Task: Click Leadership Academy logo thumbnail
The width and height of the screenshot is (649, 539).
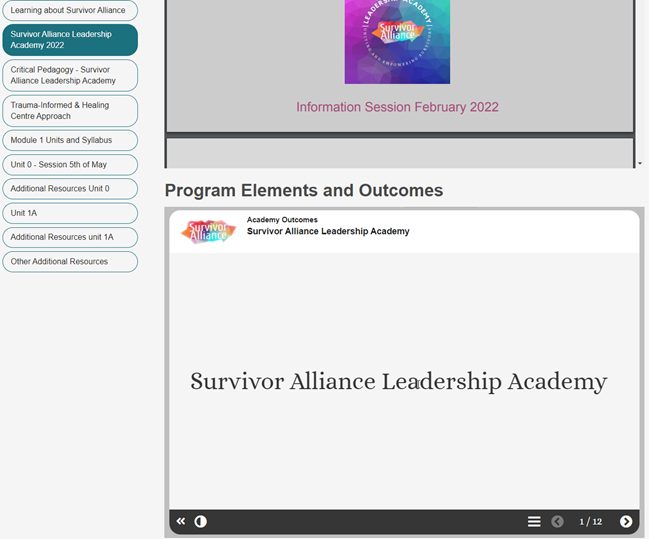Action: coord(397,41)
